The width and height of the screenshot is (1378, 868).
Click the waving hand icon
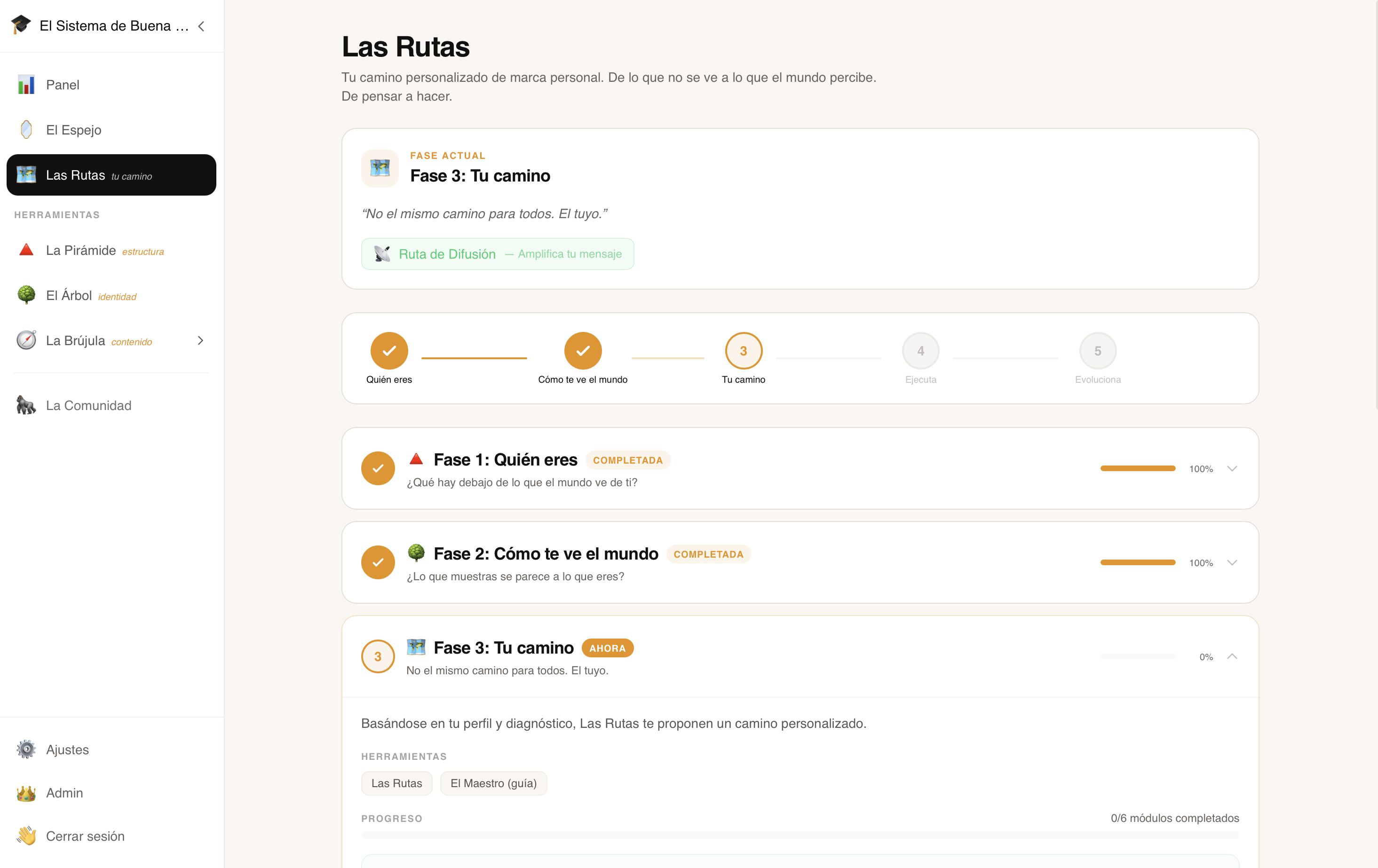[26, 836]
